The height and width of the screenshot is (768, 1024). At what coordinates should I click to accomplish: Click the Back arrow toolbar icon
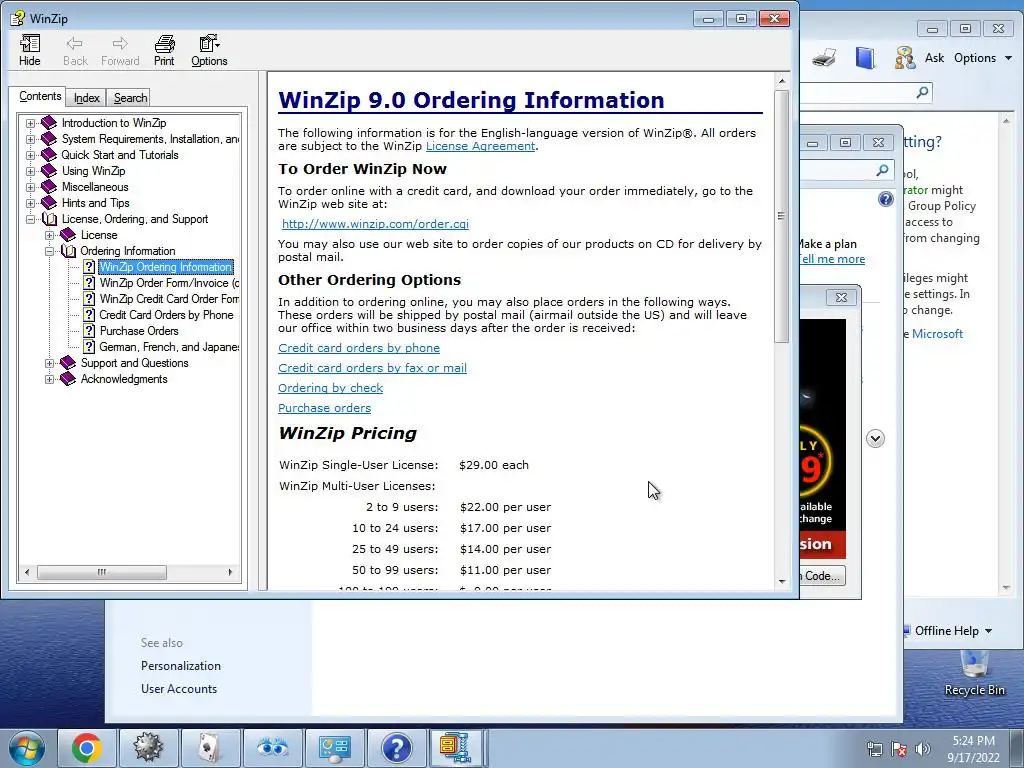(x=75, y=50)
